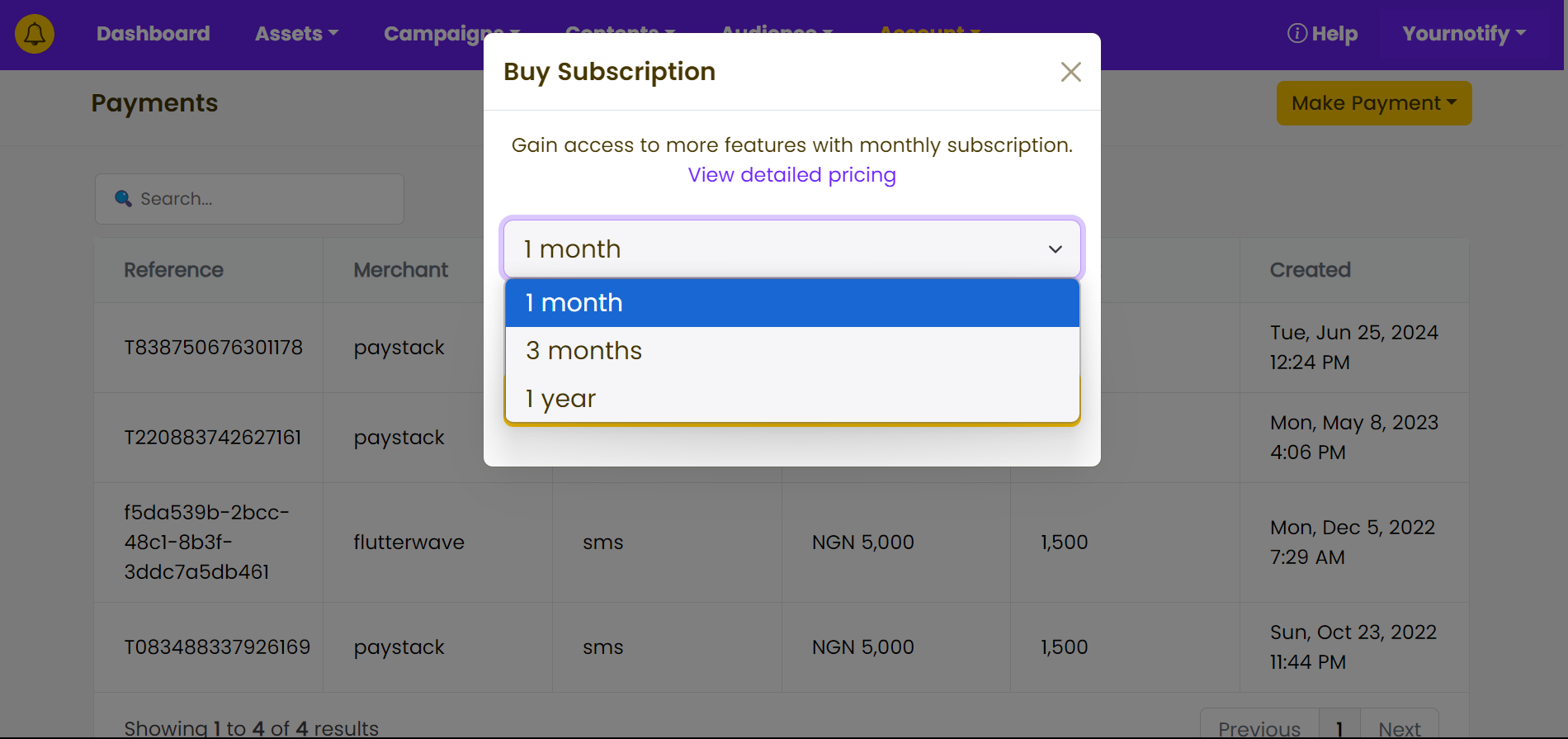
Task: Go to the Next results page
Action: pyautogui.click(x=1400, y=727)
